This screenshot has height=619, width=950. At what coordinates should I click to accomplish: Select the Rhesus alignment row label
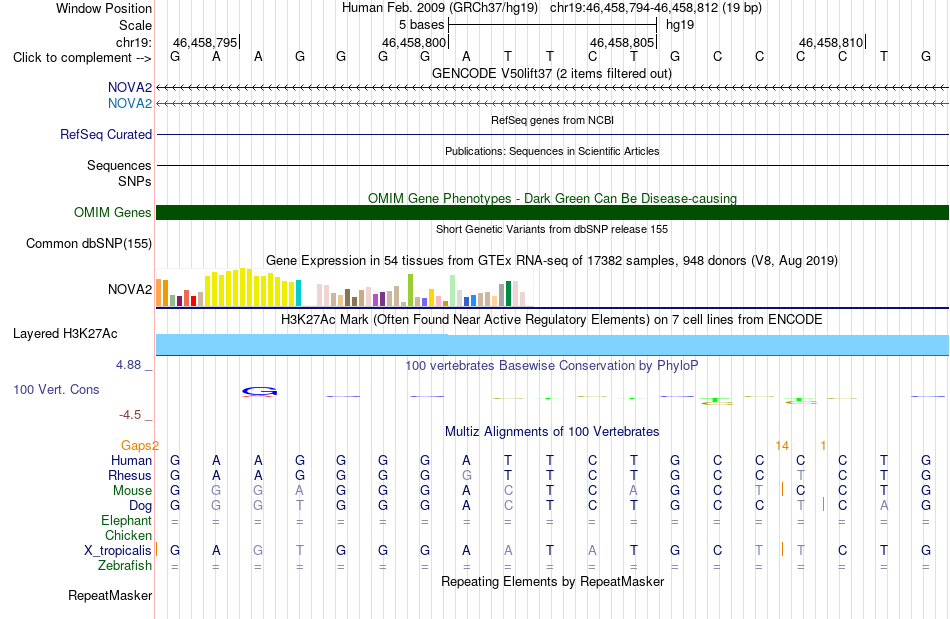tap(130, 475)
